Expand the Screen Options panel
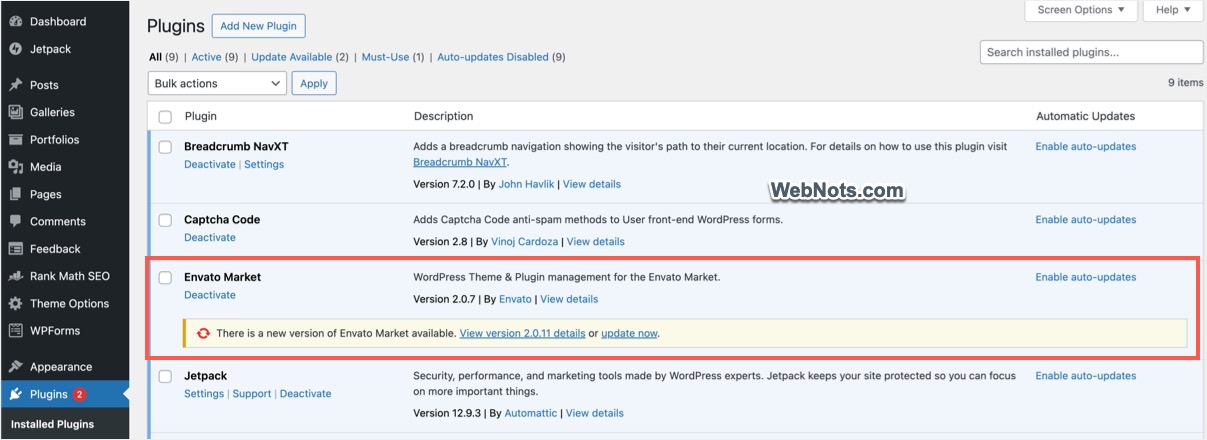This screenshot has width=1207, height=440. 1081,10
